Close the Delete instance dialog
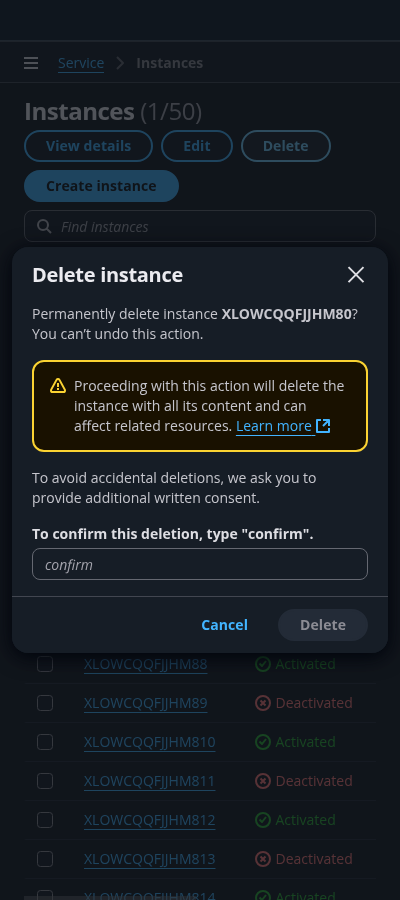Screen dimensions: 400x900 (x=356, y=275)
